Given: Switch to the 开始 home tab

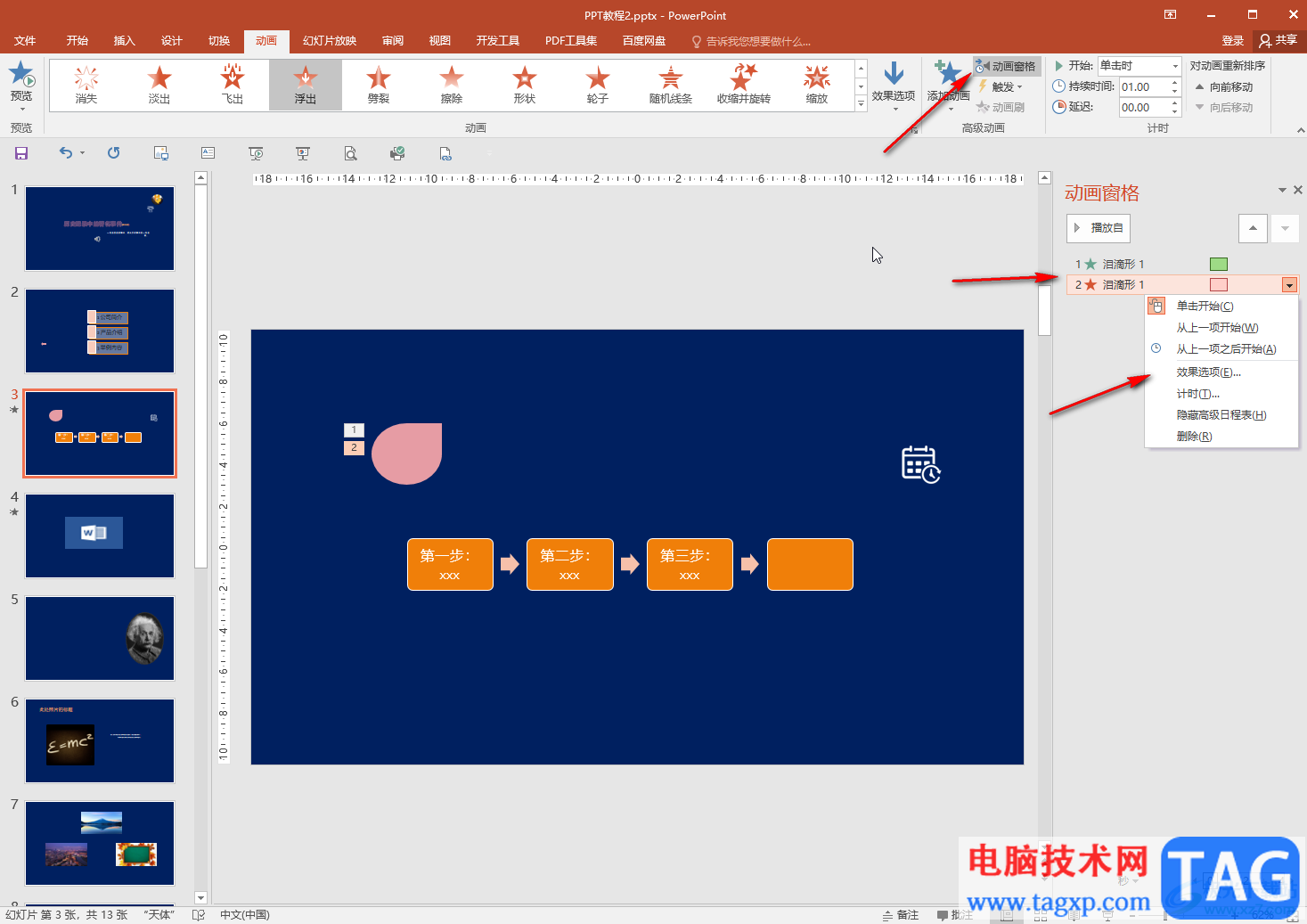Looking at the screenshot, I should [78, 41].
